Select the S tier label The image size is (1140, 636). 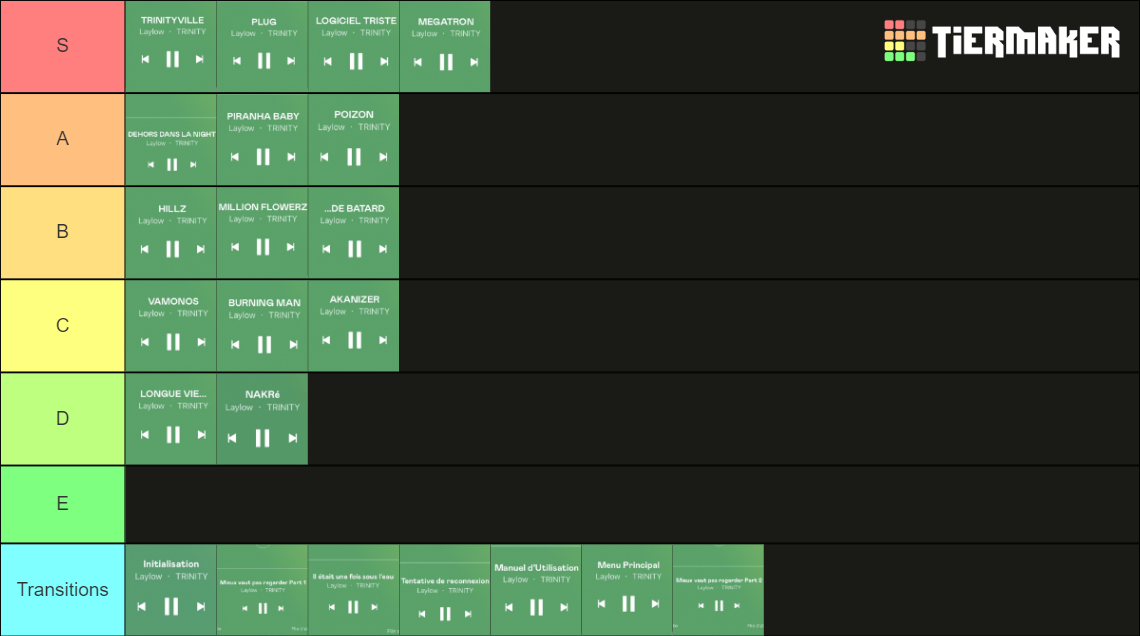point(63,46)
